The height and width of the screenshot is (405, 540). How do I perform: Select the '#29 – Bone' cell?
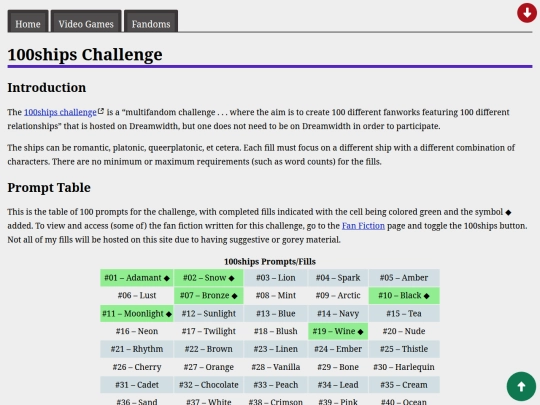tap(338, 367)
